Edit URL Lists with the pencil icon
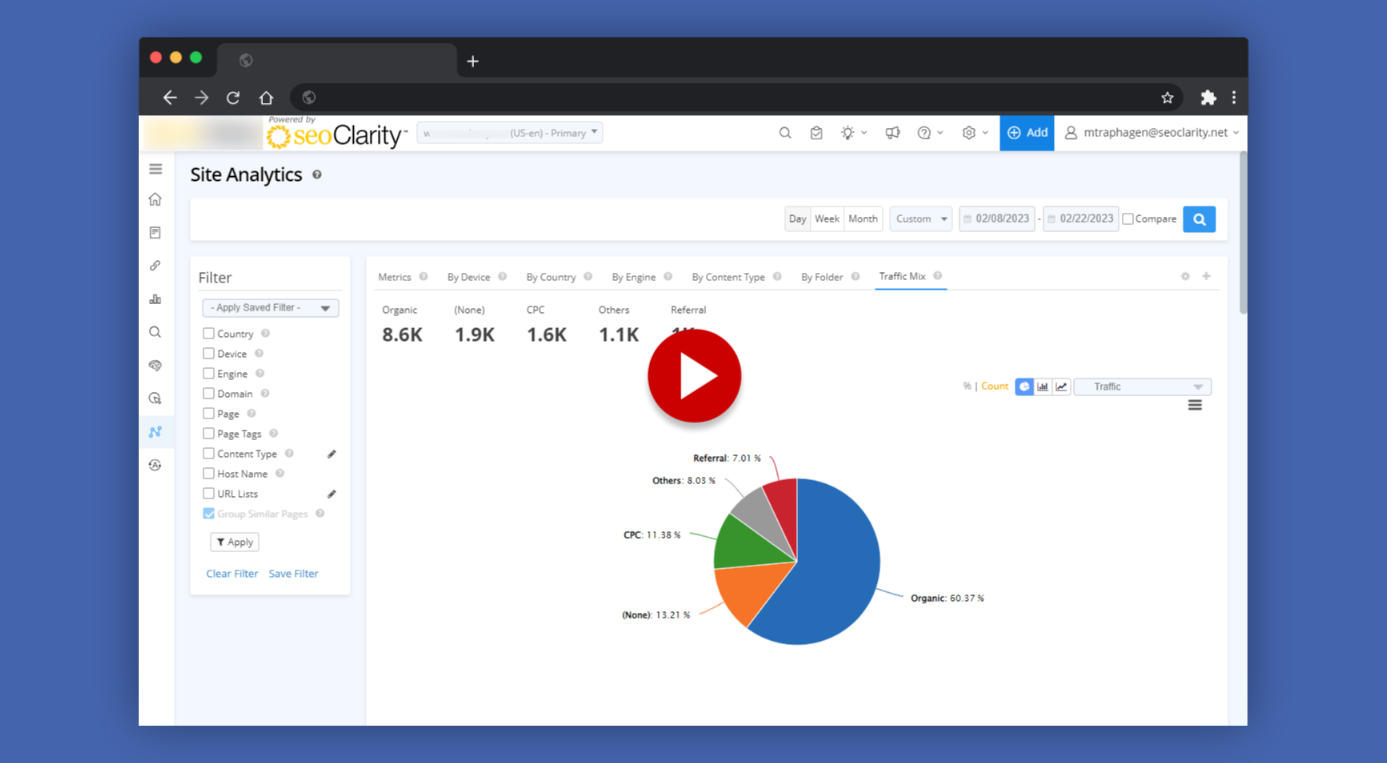Image resolution: width=1387 pixels, height=763 pixels. [331, 494]
